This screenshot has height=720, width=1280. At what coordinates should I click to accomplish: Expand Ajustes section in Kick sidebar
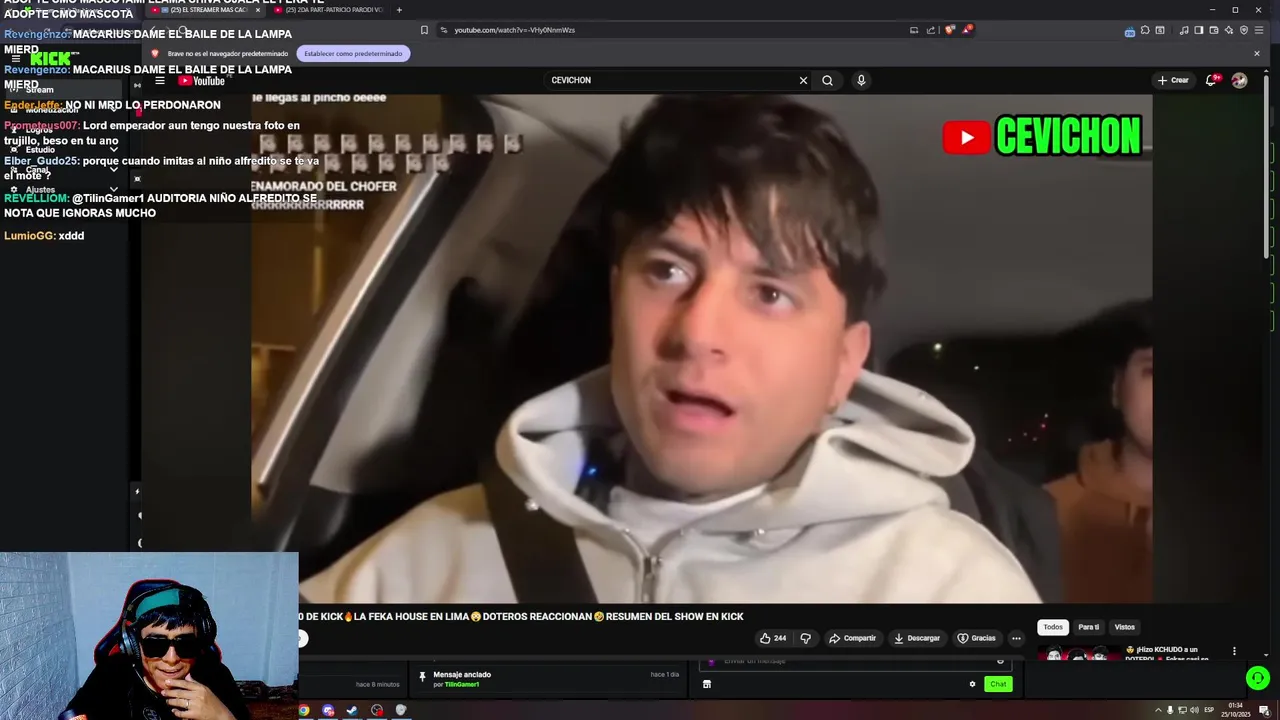click(64, 190)
